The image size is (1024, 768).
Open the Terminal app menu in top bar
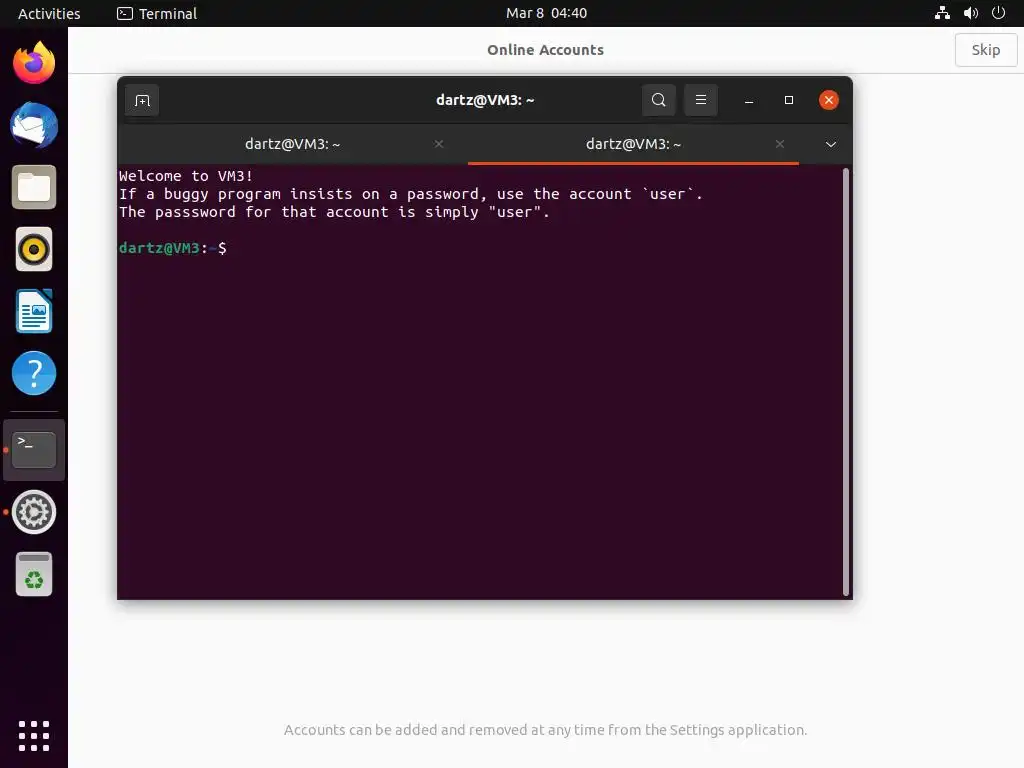157,13
